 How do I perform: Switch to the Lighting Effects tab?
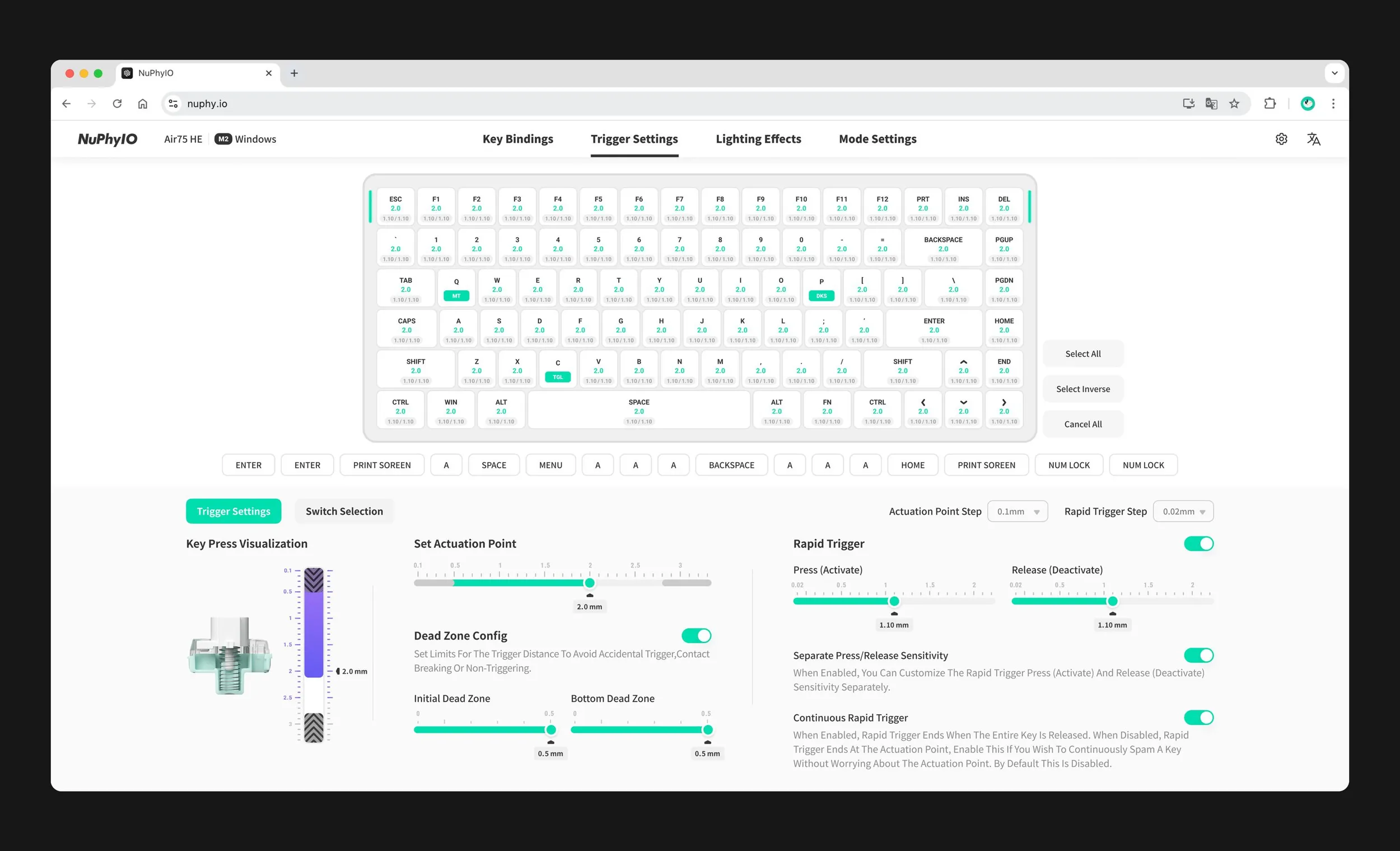click(758, 139)
